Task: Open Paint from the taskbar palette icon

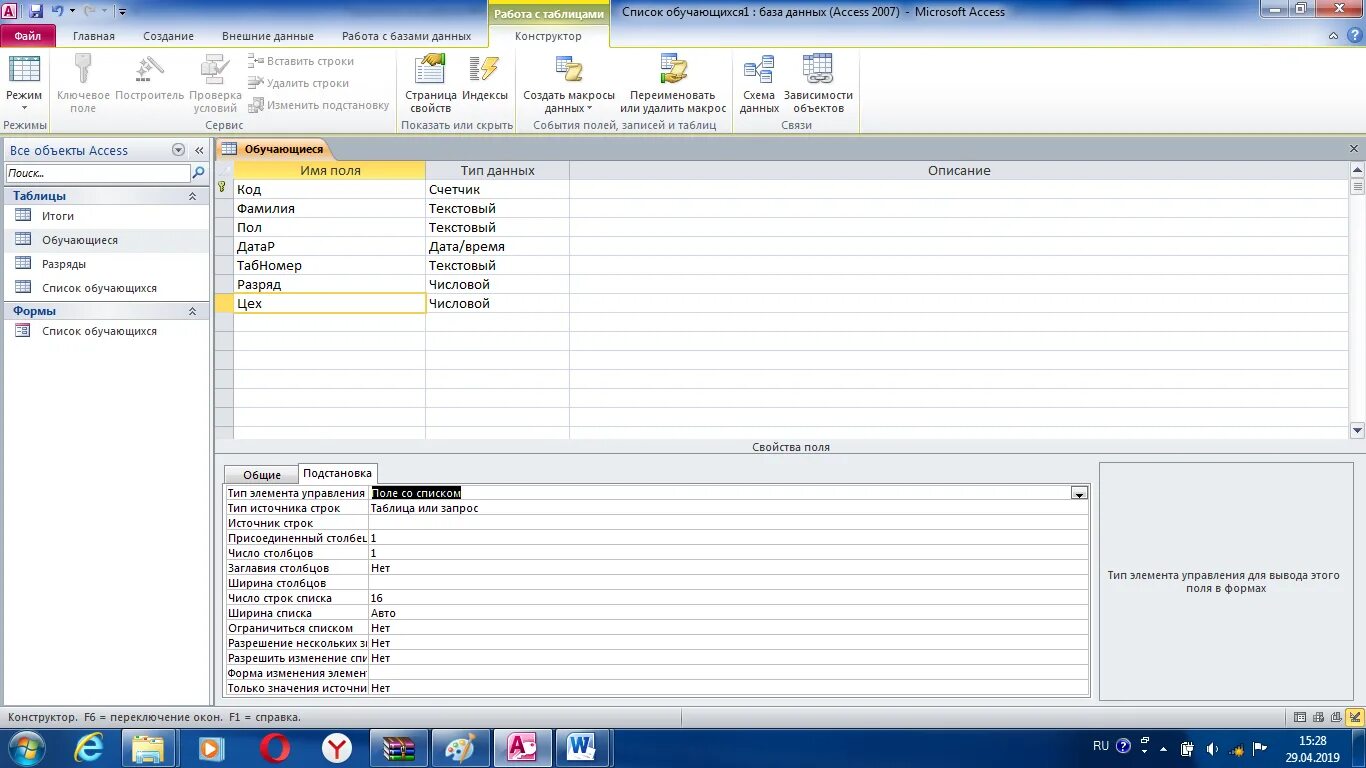Action: [460, 748]
